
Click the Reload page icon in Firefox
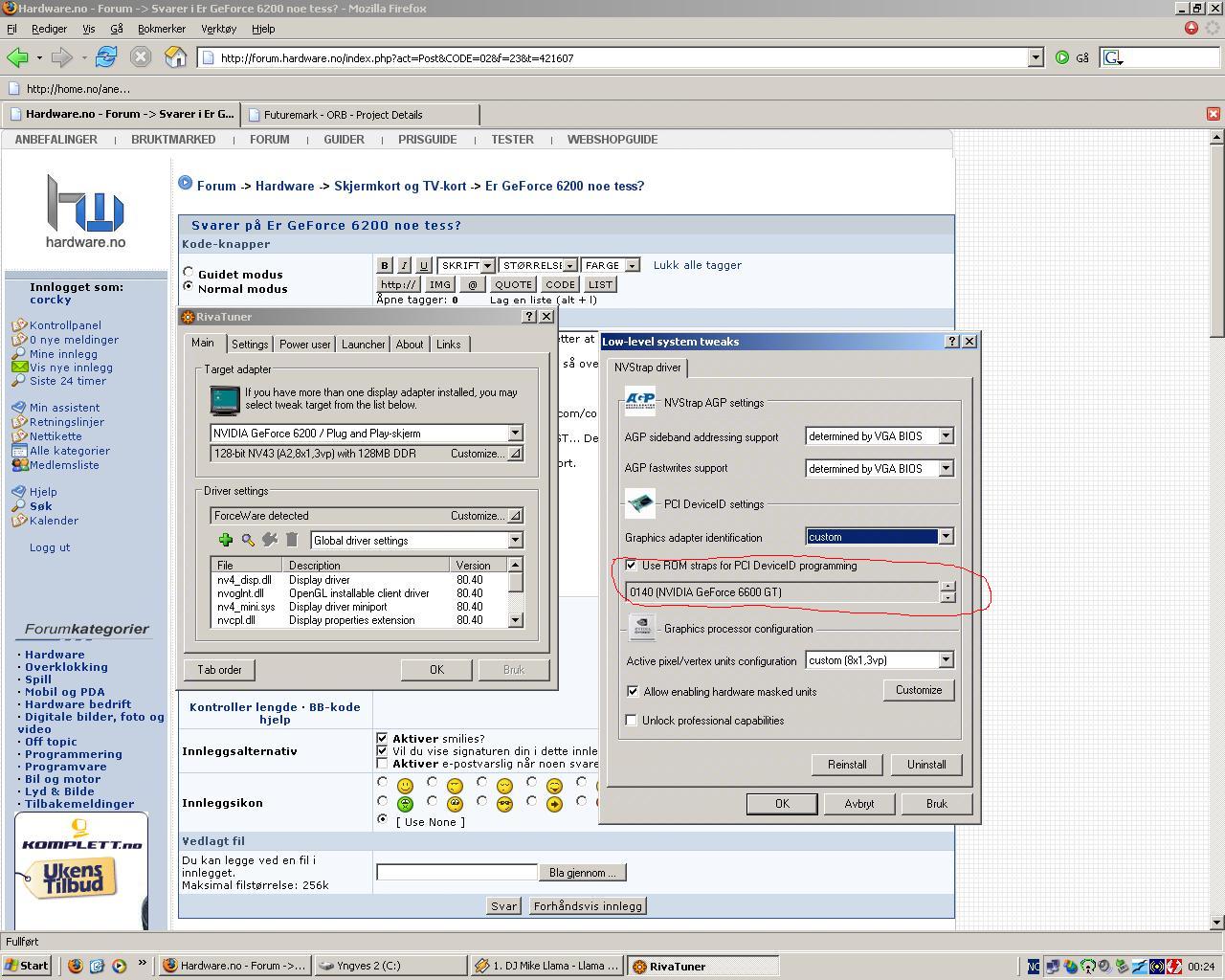(x=105, y=57)
